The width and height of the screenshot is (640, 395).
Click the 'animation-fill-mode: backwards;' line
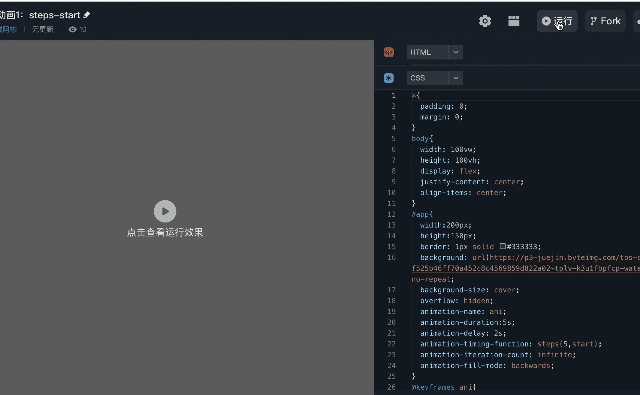tap(487, 366)
